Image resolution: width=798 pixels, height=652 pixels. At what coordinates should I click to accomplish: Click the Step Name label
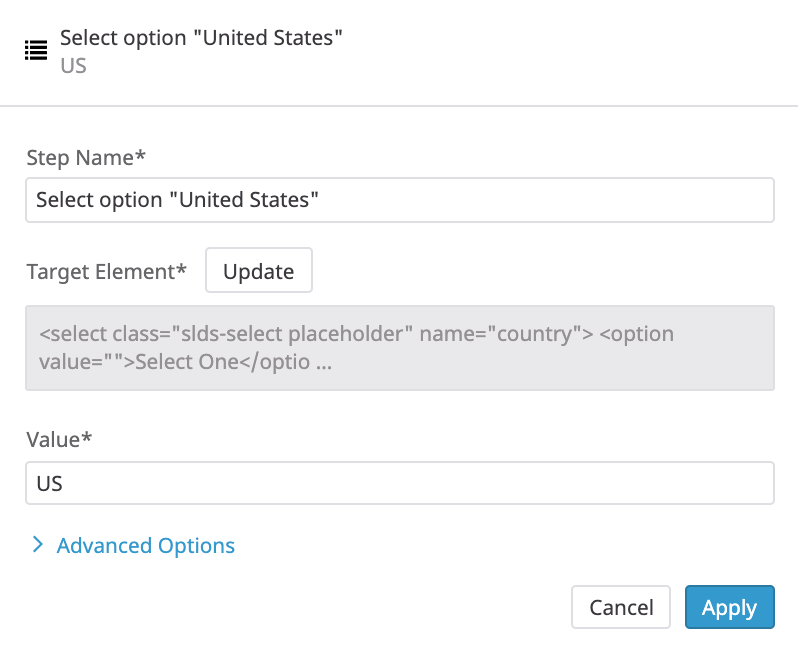[86, 157]
